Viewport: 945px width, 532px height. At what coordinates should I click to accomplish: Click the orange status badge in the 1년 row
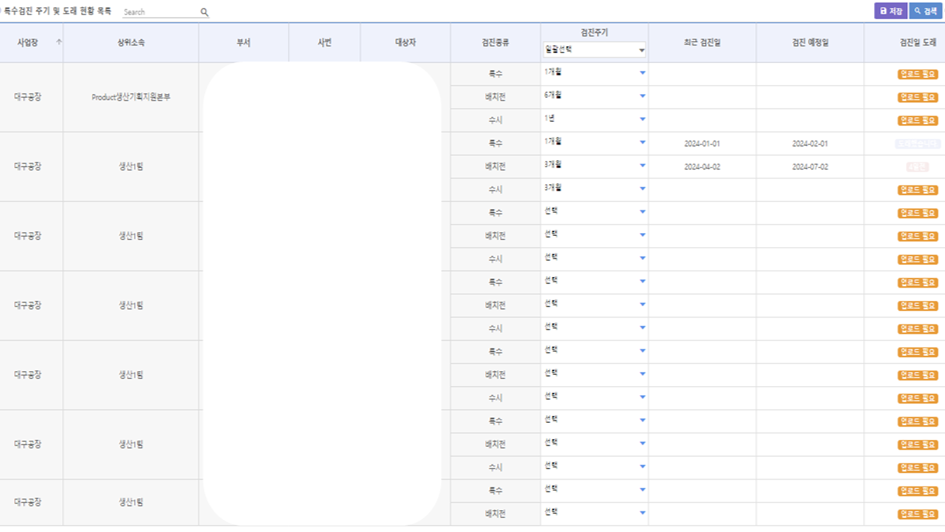pyautogui.click(x=917, y=120)
